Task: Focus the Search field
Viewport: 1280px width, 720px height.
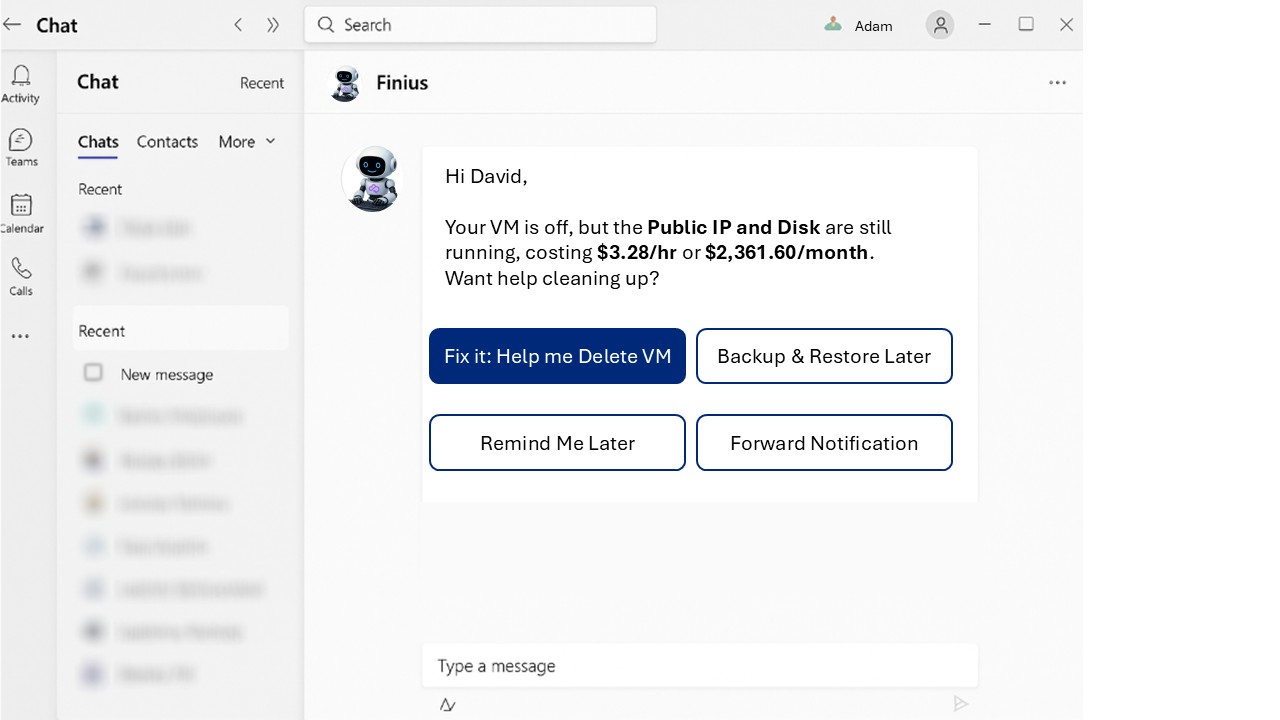Action: (x=480, y=25)
